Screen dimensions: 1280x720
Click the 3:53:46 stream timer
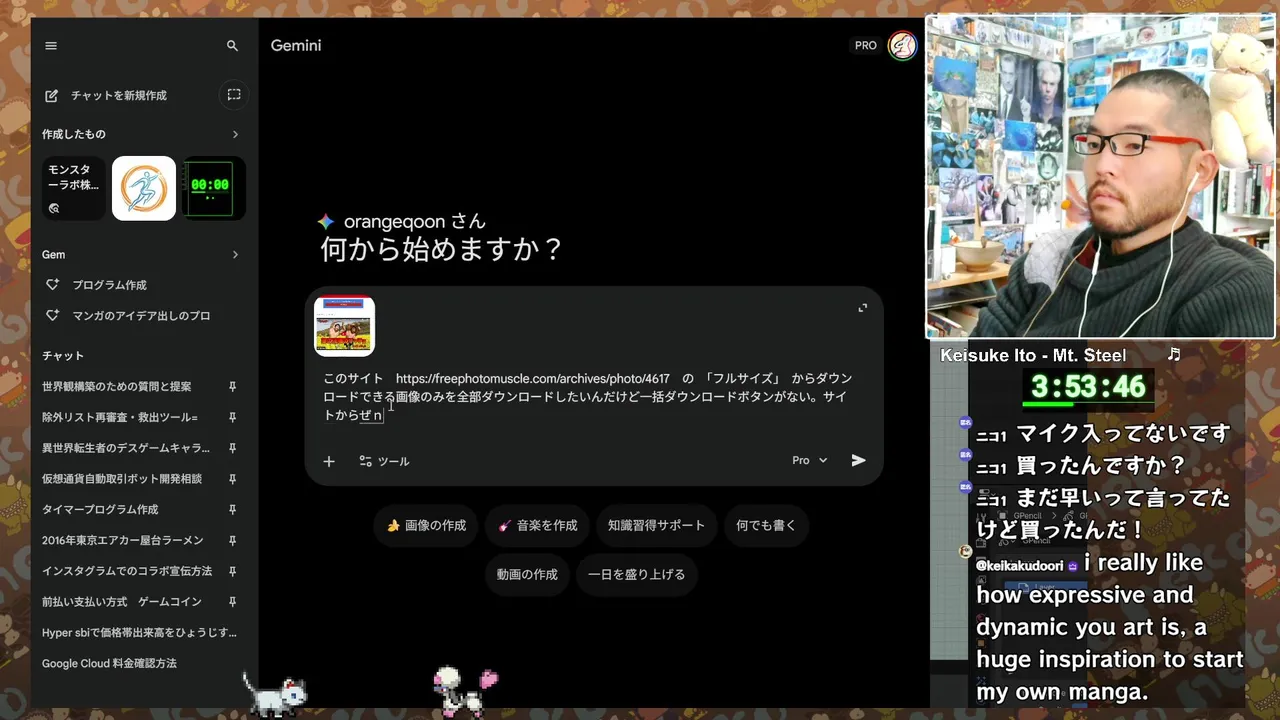pos(1088,386)
